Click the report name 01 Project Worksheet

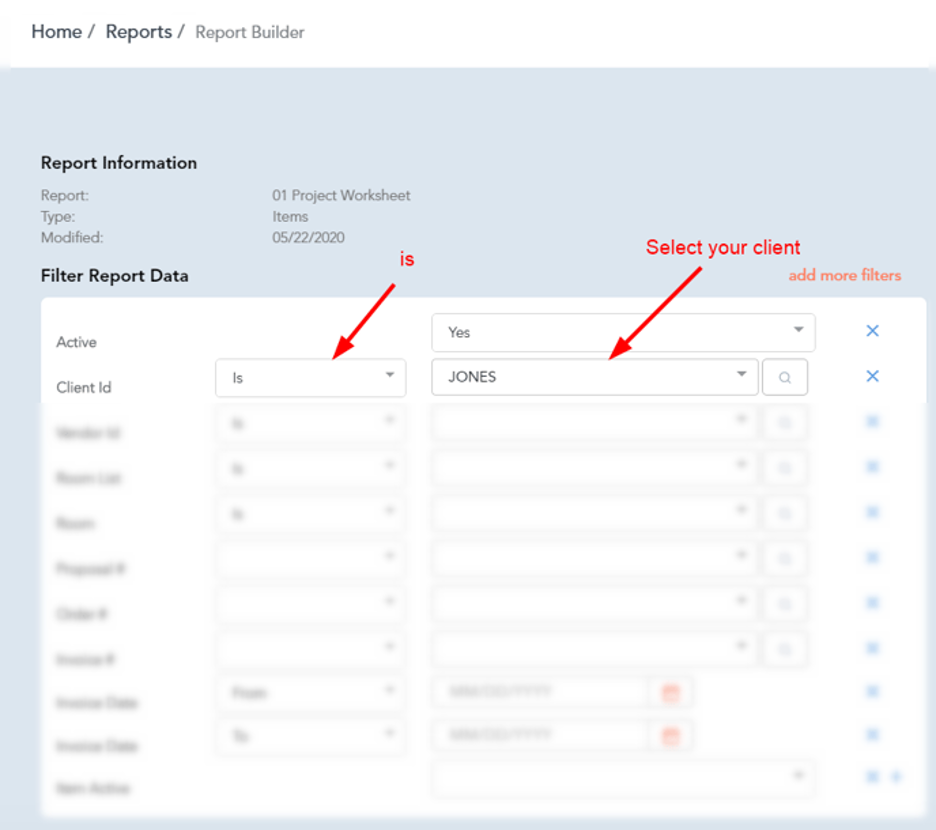[x=341, y=195]
